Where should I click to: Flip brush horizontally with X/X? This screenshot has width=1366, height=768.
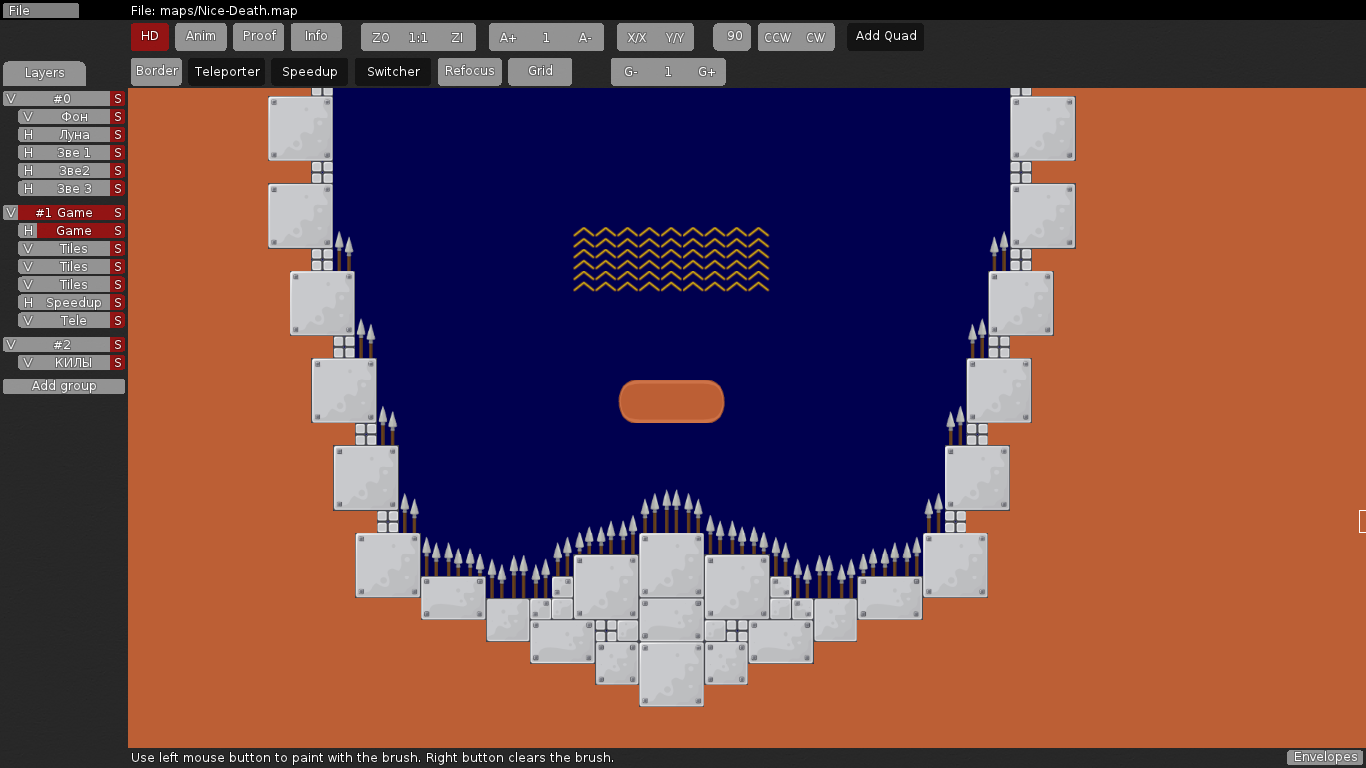point(637,37)
